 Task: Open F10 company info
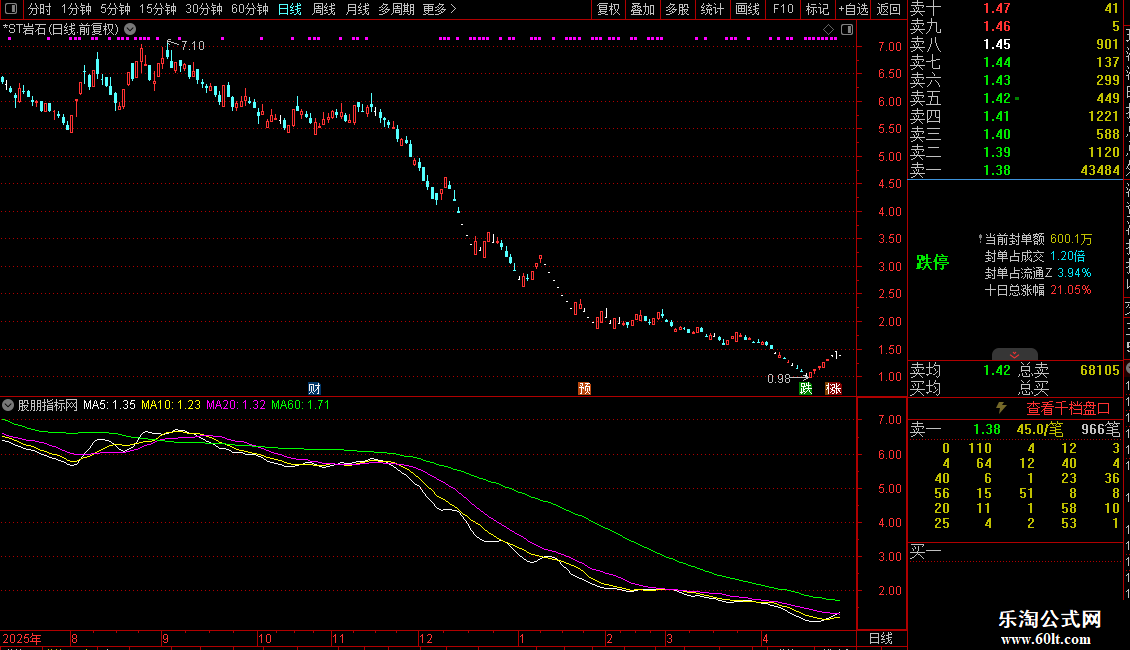783,9
